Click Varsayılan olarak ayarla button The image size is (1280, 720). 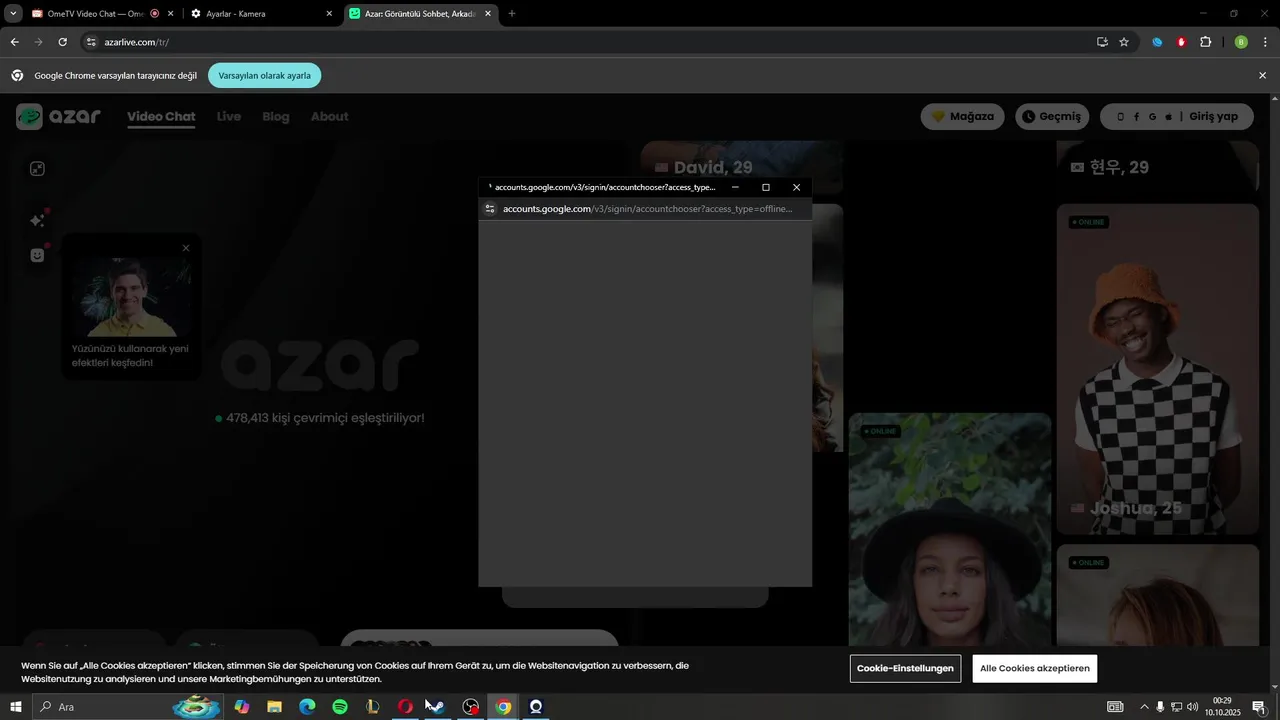coord(265,76)
